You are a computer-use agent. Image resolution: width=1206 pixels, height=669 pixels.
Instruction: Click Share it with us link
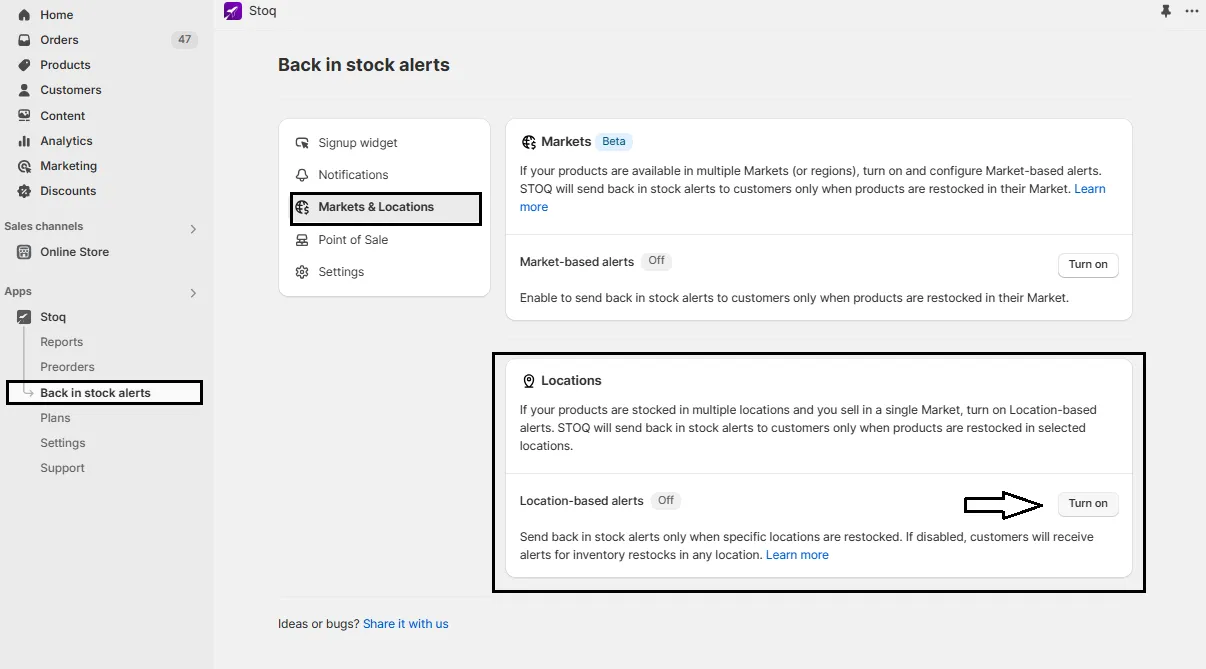point(406,624)
